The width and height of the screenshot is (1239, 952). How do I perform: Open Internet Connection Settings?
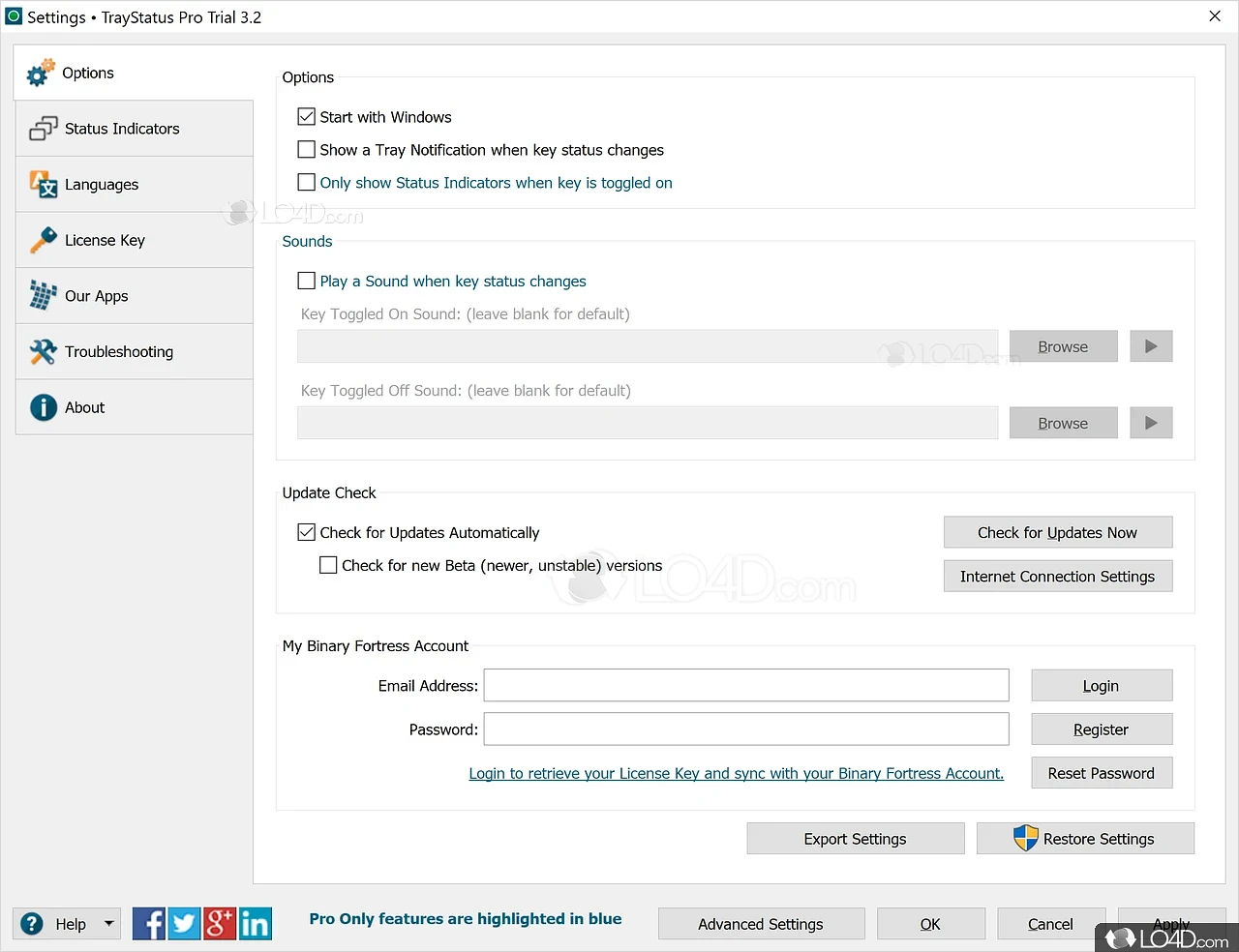coord(1058,577)
